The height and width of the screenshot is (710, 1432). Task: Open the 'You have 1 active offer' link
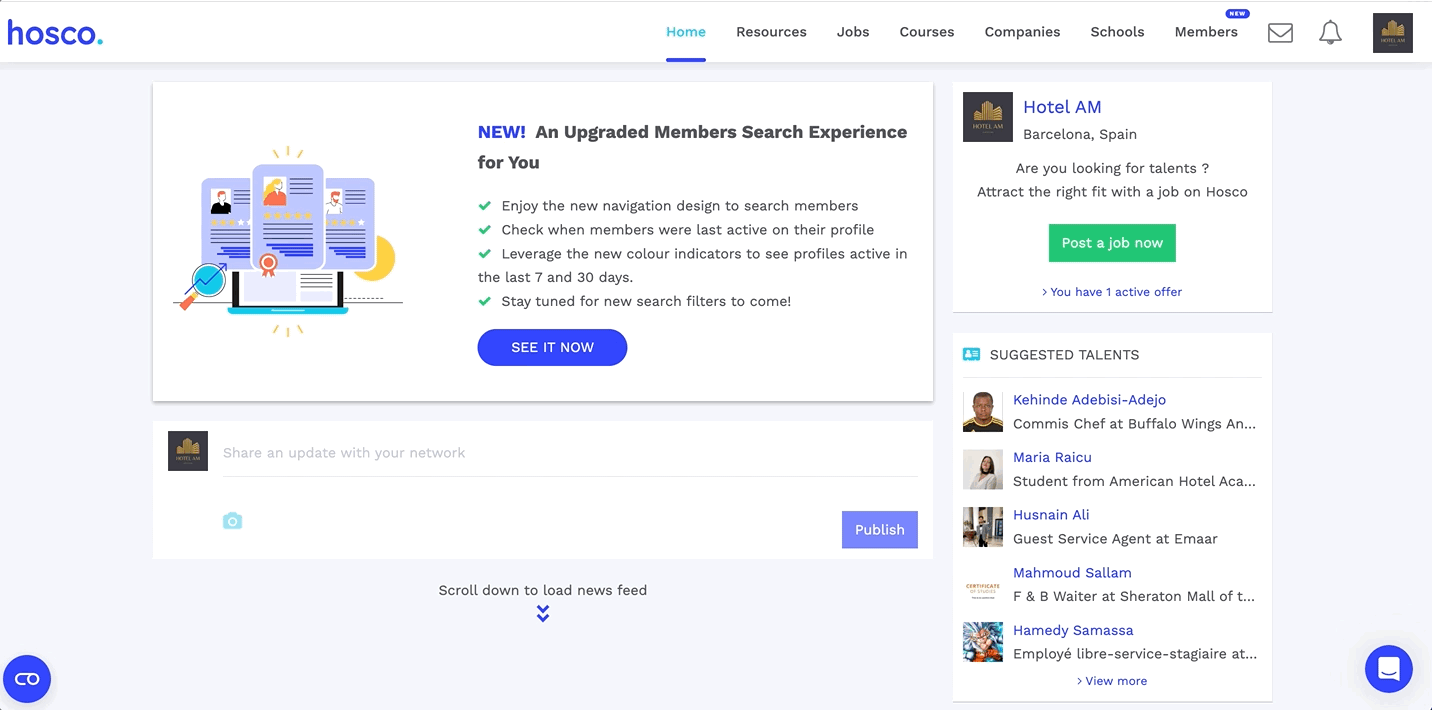coord(1112,292)
